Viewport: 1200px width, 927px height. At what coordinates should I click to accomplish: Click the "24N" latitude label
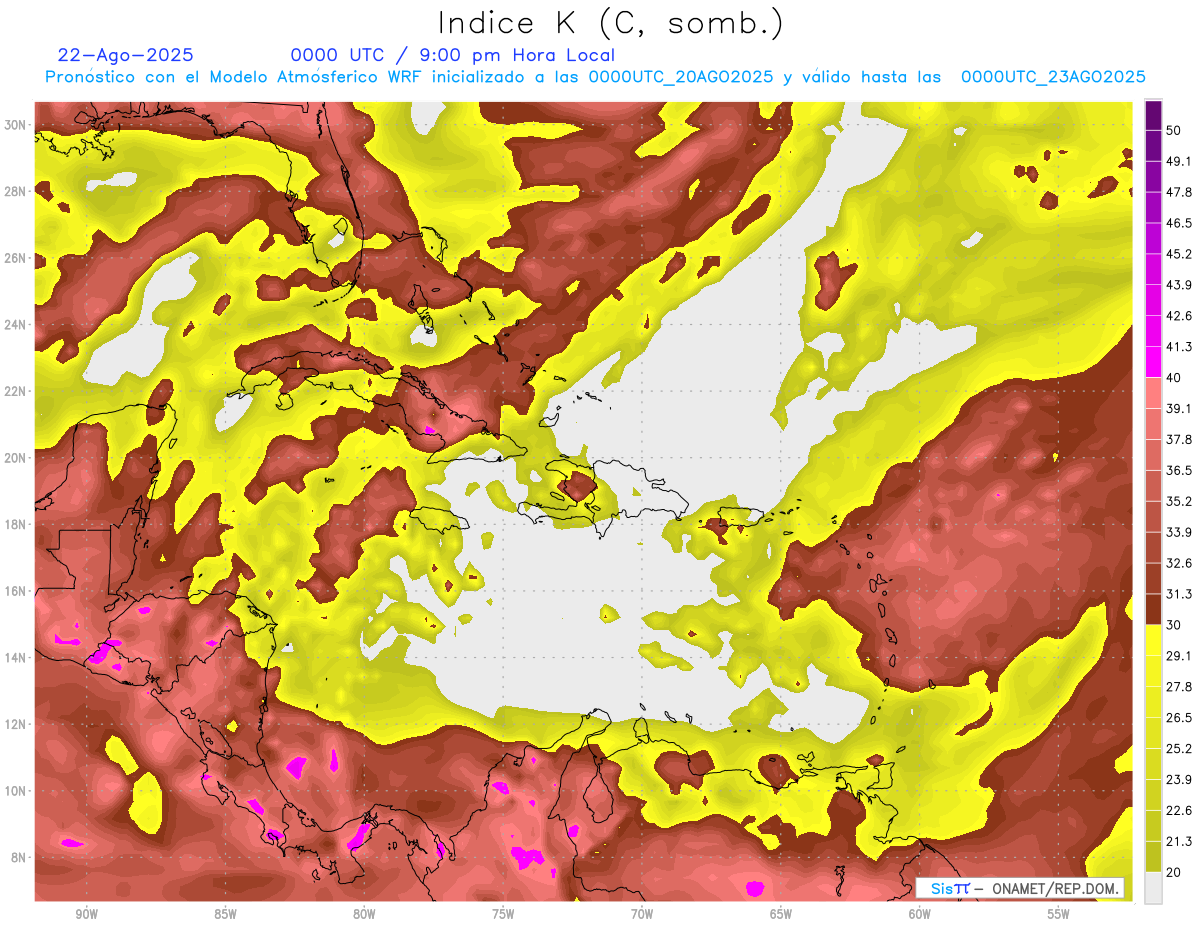(x=16, y=324)
